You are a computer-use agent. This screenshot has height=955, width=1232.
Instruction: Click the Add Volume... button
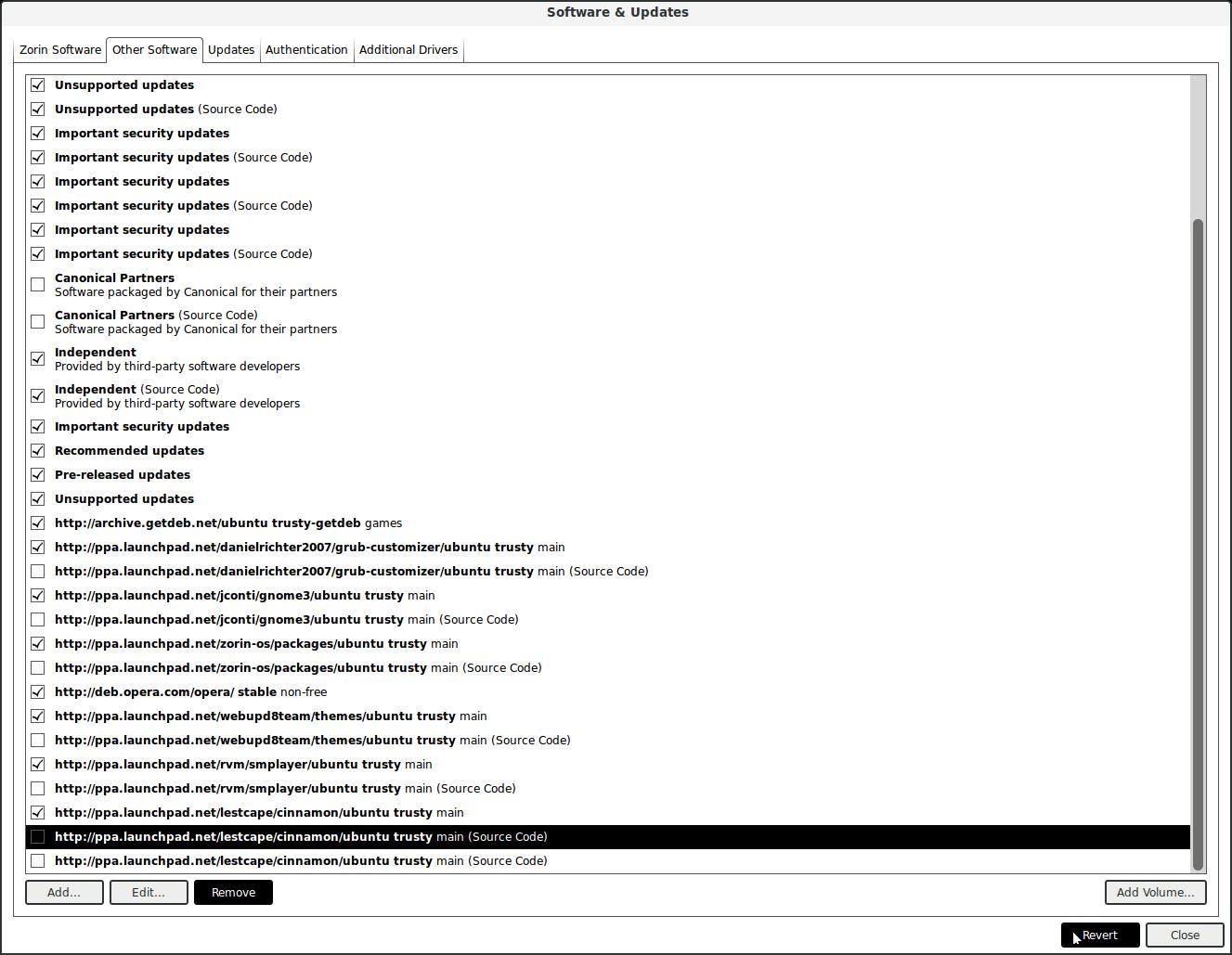coord(1155,893)
